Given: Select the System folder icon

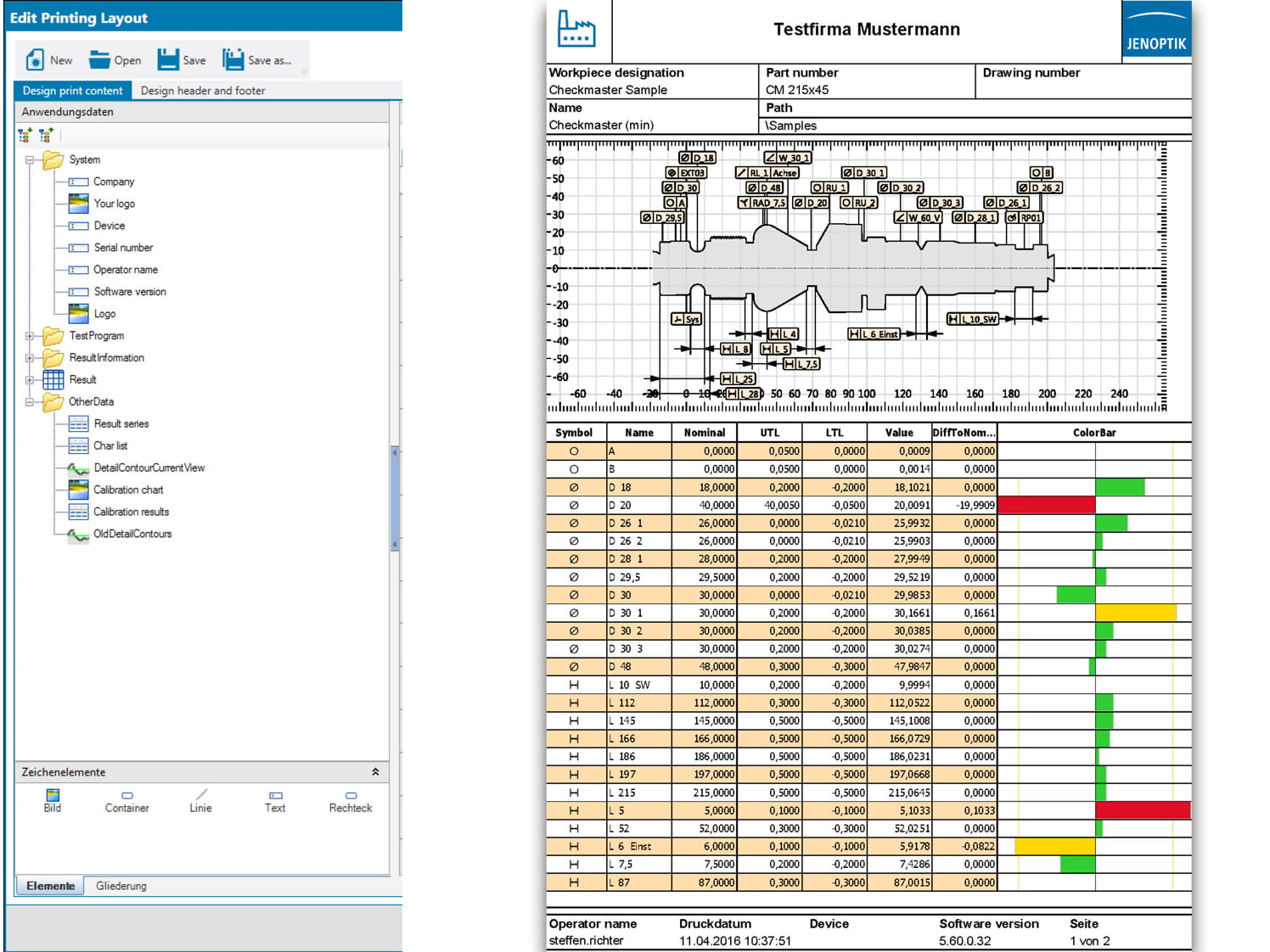Looking at the screenshot, I should point(53,160).
